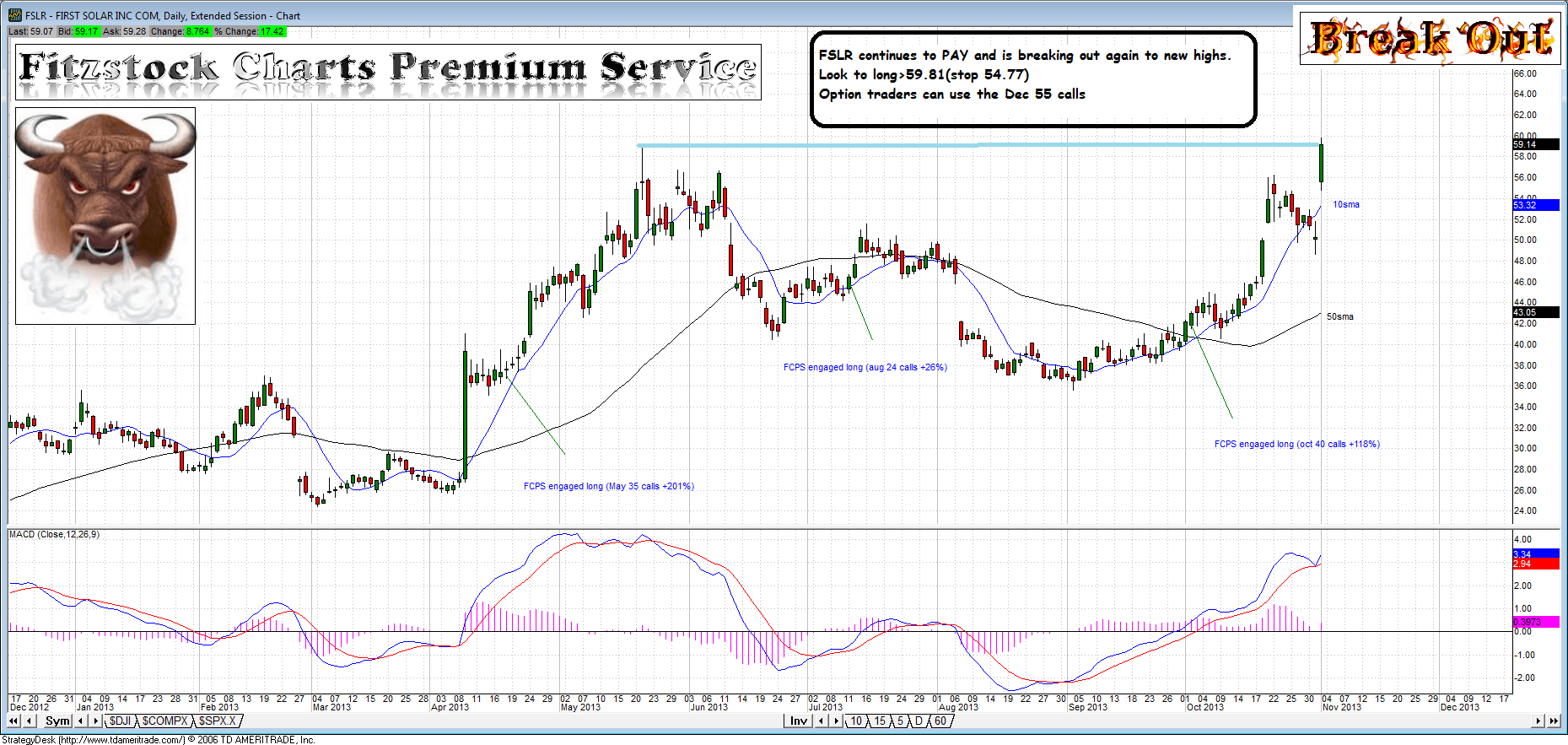Click the % Change value 17.42
1568x745 pixels.
tap(272, 31)
